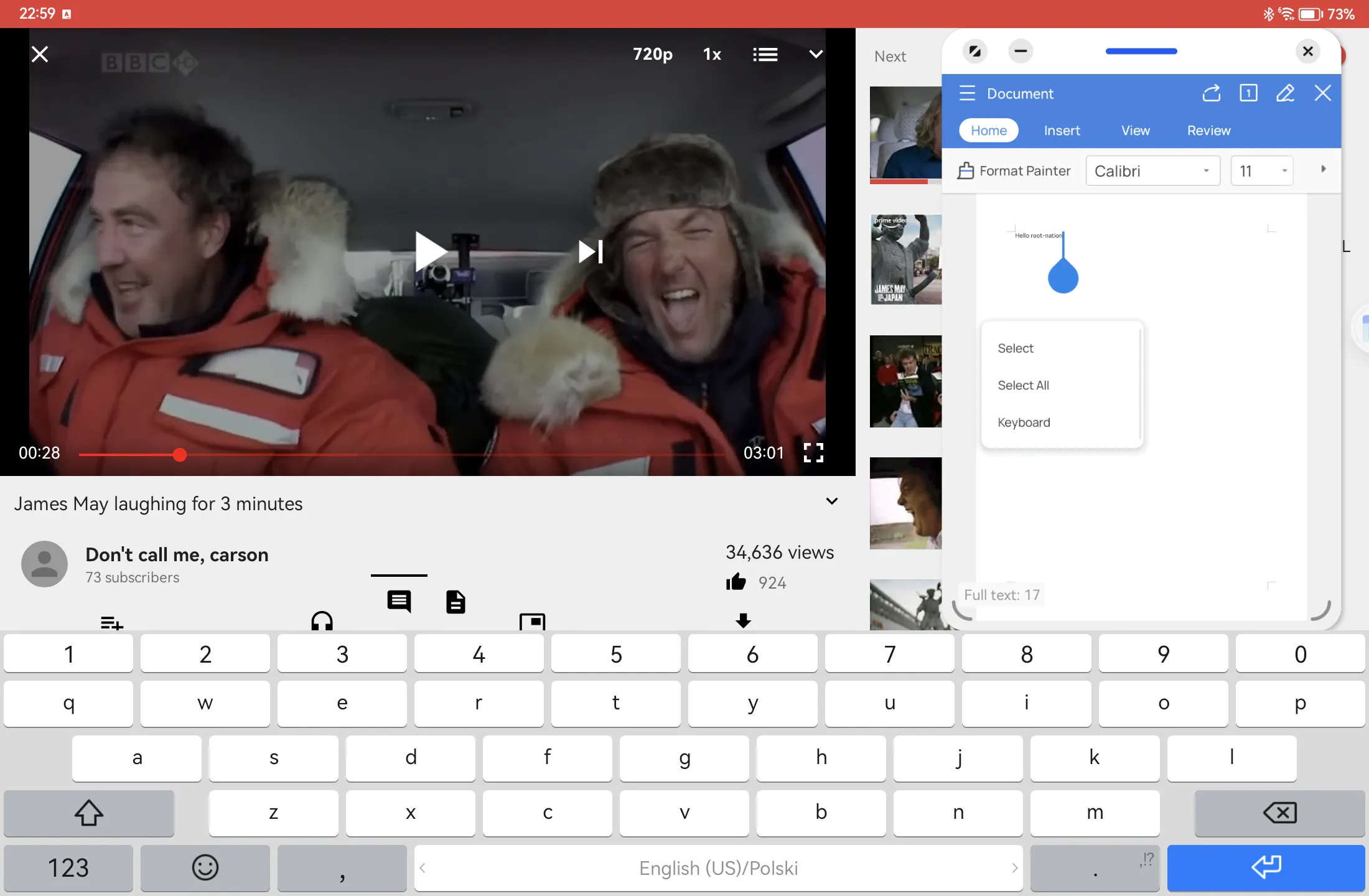This screenshot has height=896, width=1369.
Task: Tap the period key
Action: (x=1095, y=868)
